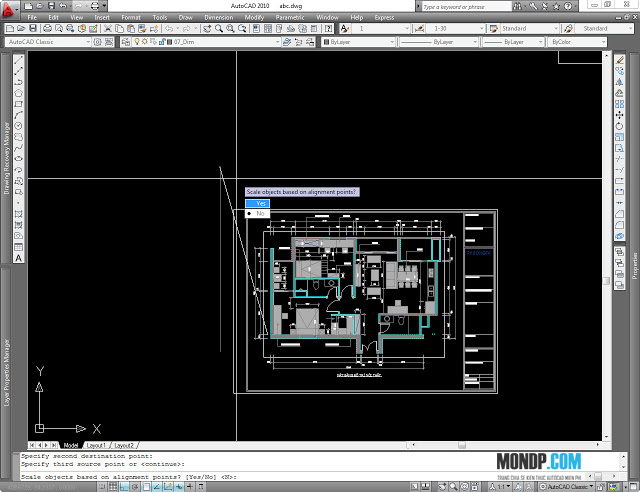Open the text style dropdown showing 1

[x=381, y=28]
